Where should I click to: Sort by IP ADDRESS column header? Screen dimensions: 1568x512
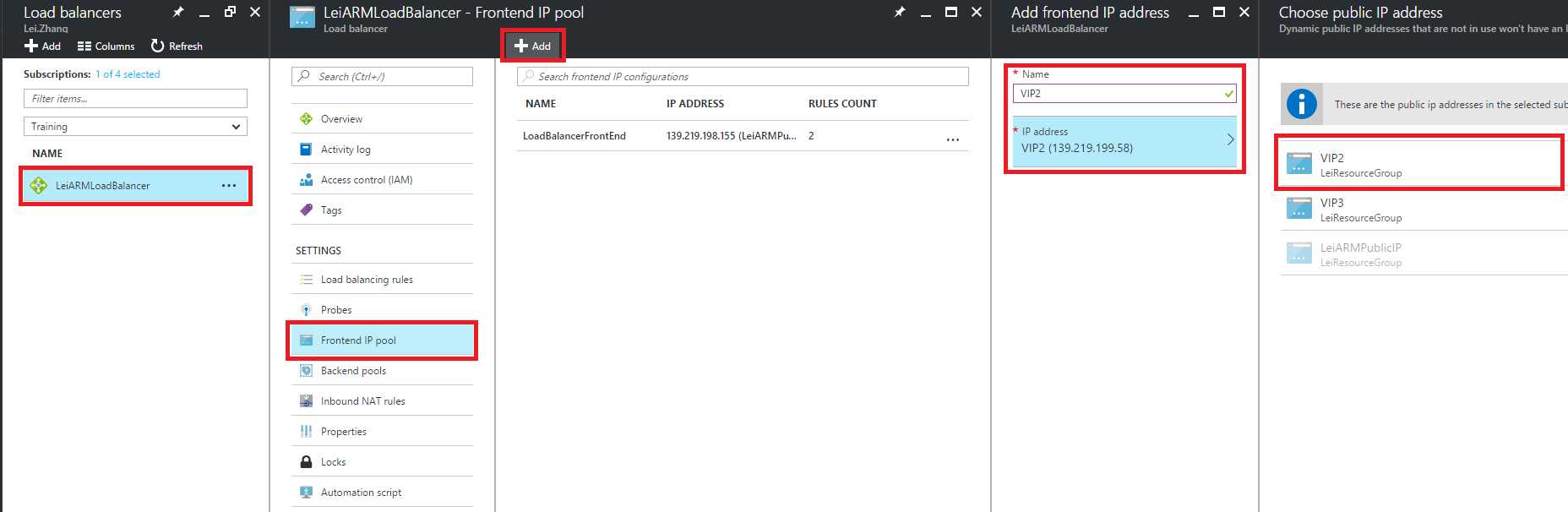(695, 104)
